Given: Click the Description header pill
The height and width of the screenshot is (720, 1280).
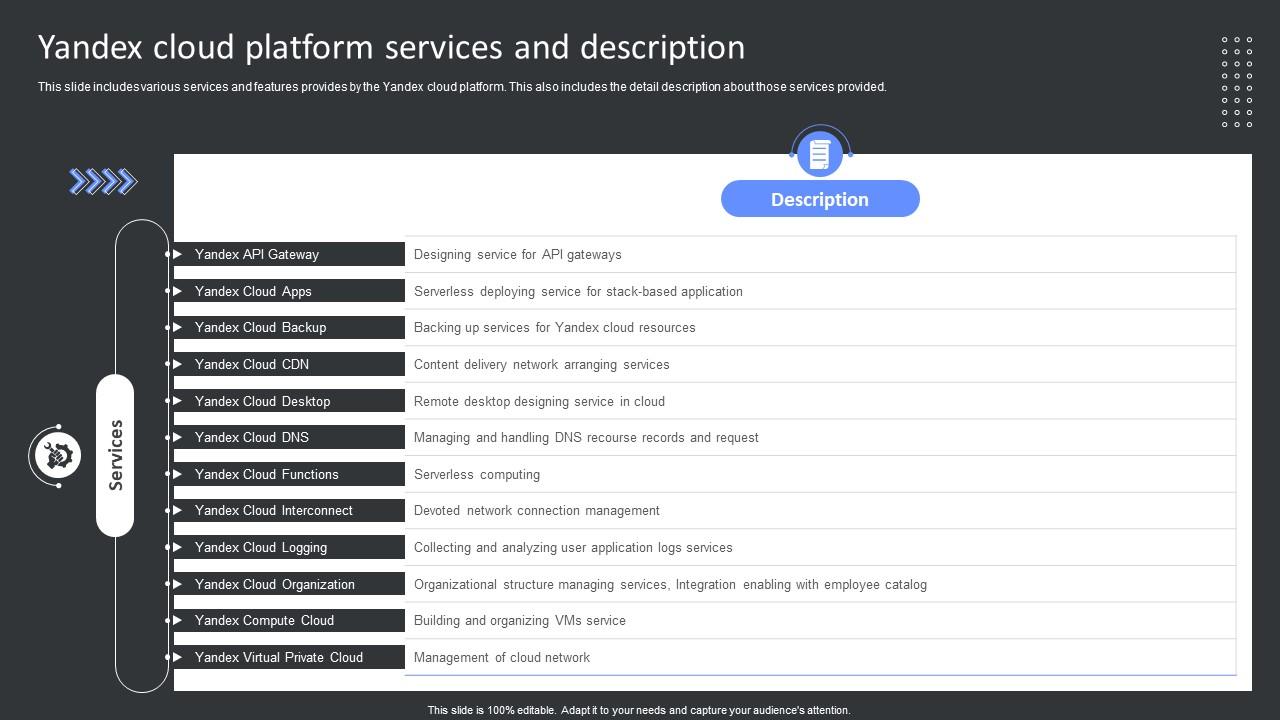Looking at the screenshot, I should tap(820, 199).
